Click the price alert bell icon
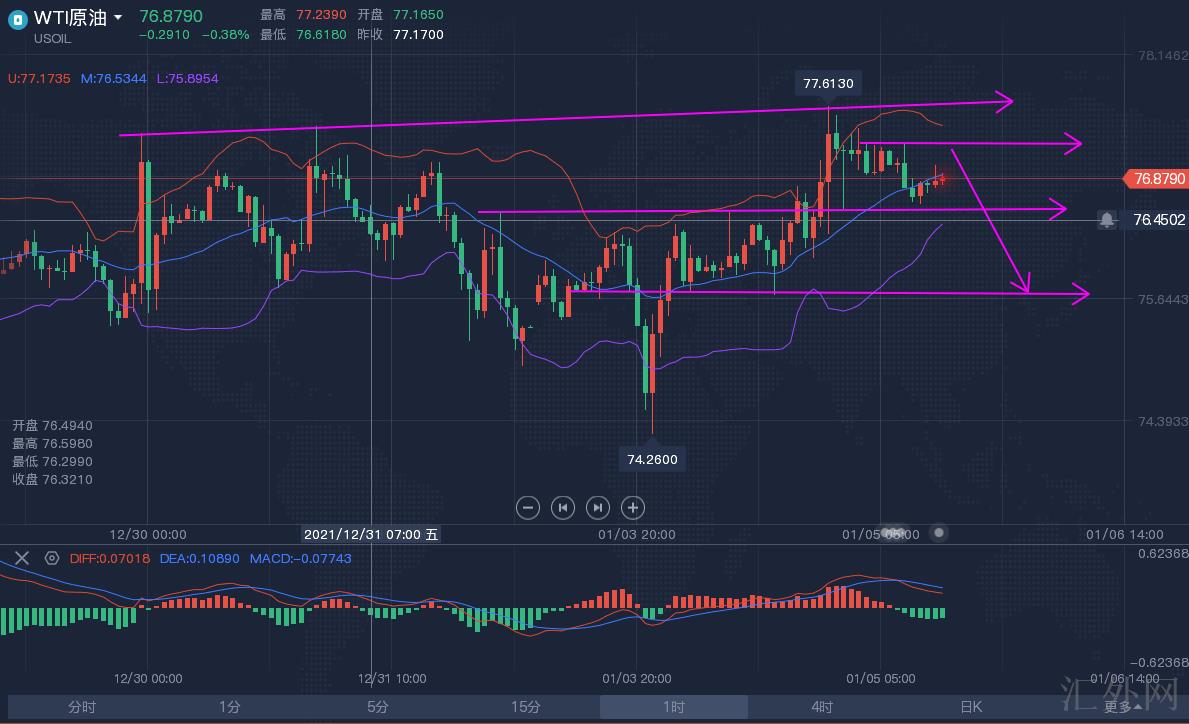This screenshot has width=1189, height=724. [x=1107, y=220]
